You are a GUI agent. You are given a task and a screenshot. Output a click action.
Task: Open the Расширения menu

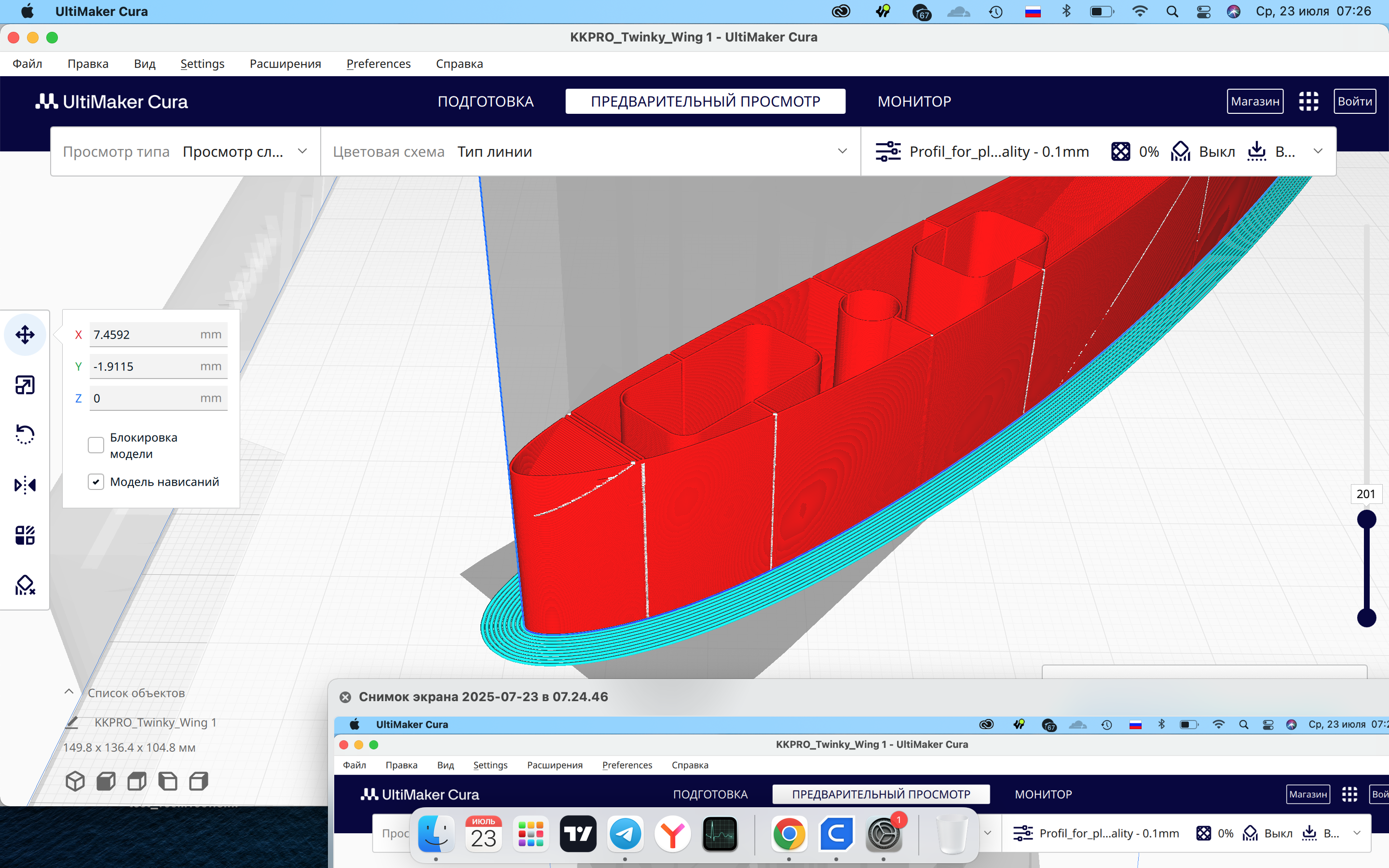[285, 64]
